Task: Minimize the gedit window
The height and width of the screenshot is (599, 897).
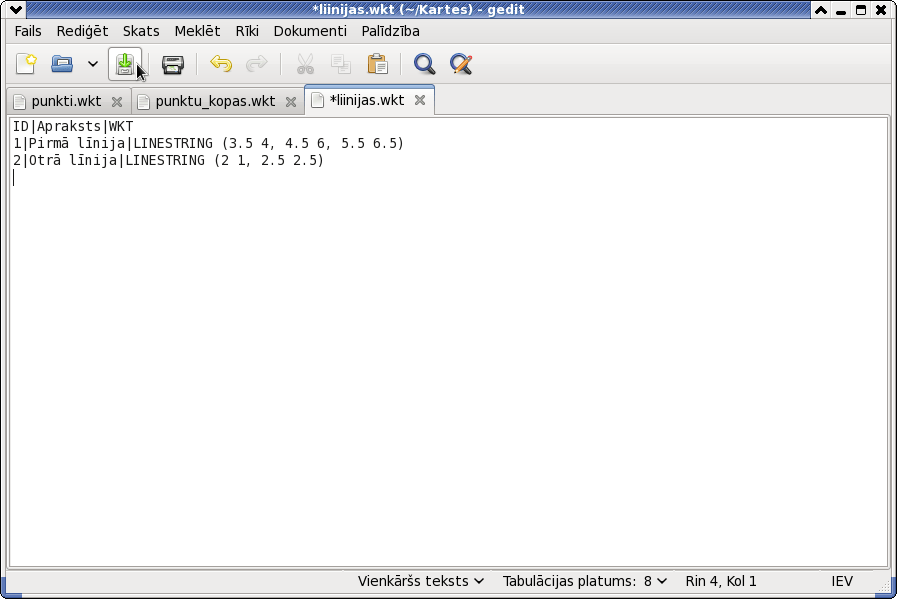Action: coord(841,10)
